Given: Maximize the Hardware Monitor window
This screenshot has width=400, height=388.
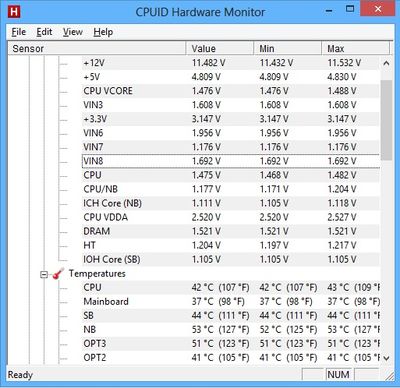Looking at the screenshot, I should [350, 9].
